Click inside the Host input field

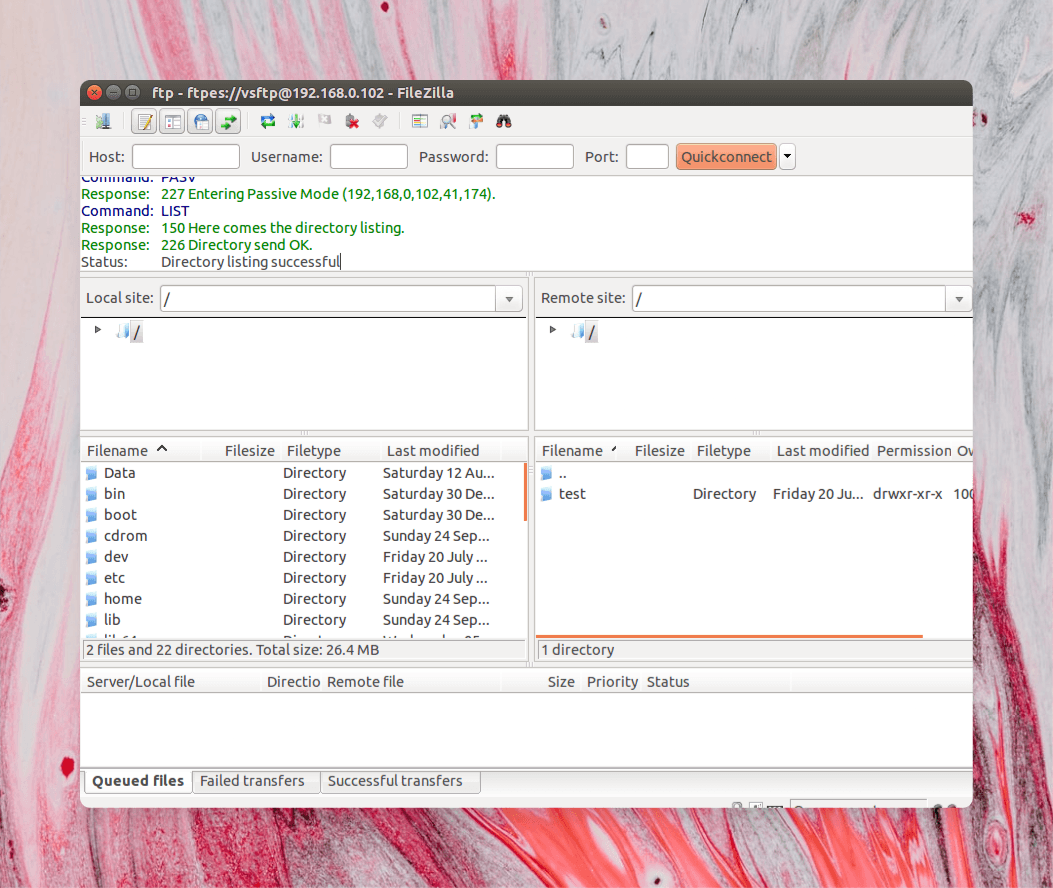point(185,156)
